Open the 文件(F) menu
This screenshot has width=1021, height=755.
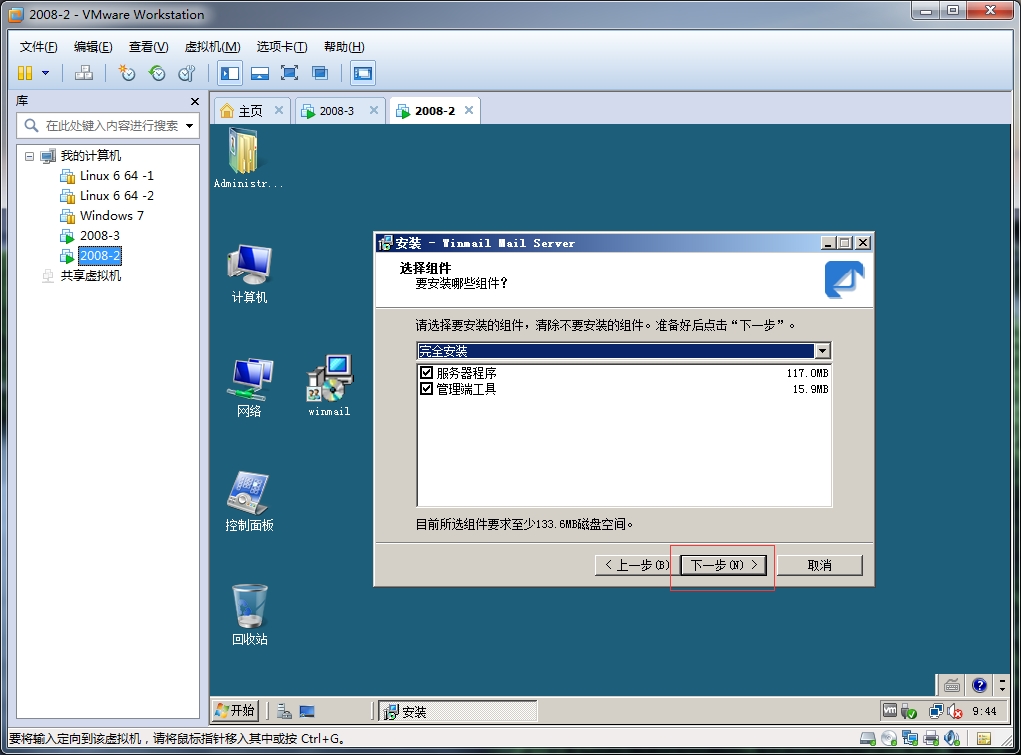pyautogui.click(x=38, y=47)
